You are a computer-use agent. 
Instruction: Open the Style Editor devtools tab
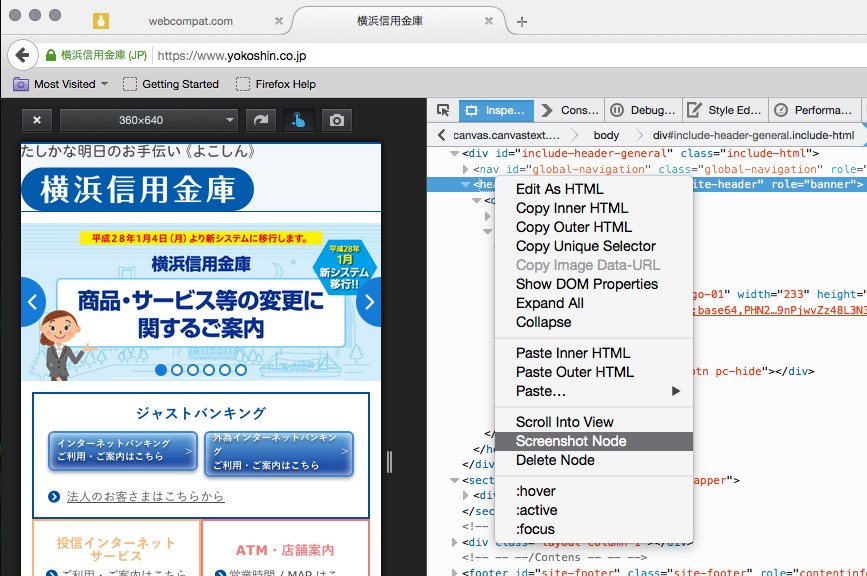click(x=725, y=110)
